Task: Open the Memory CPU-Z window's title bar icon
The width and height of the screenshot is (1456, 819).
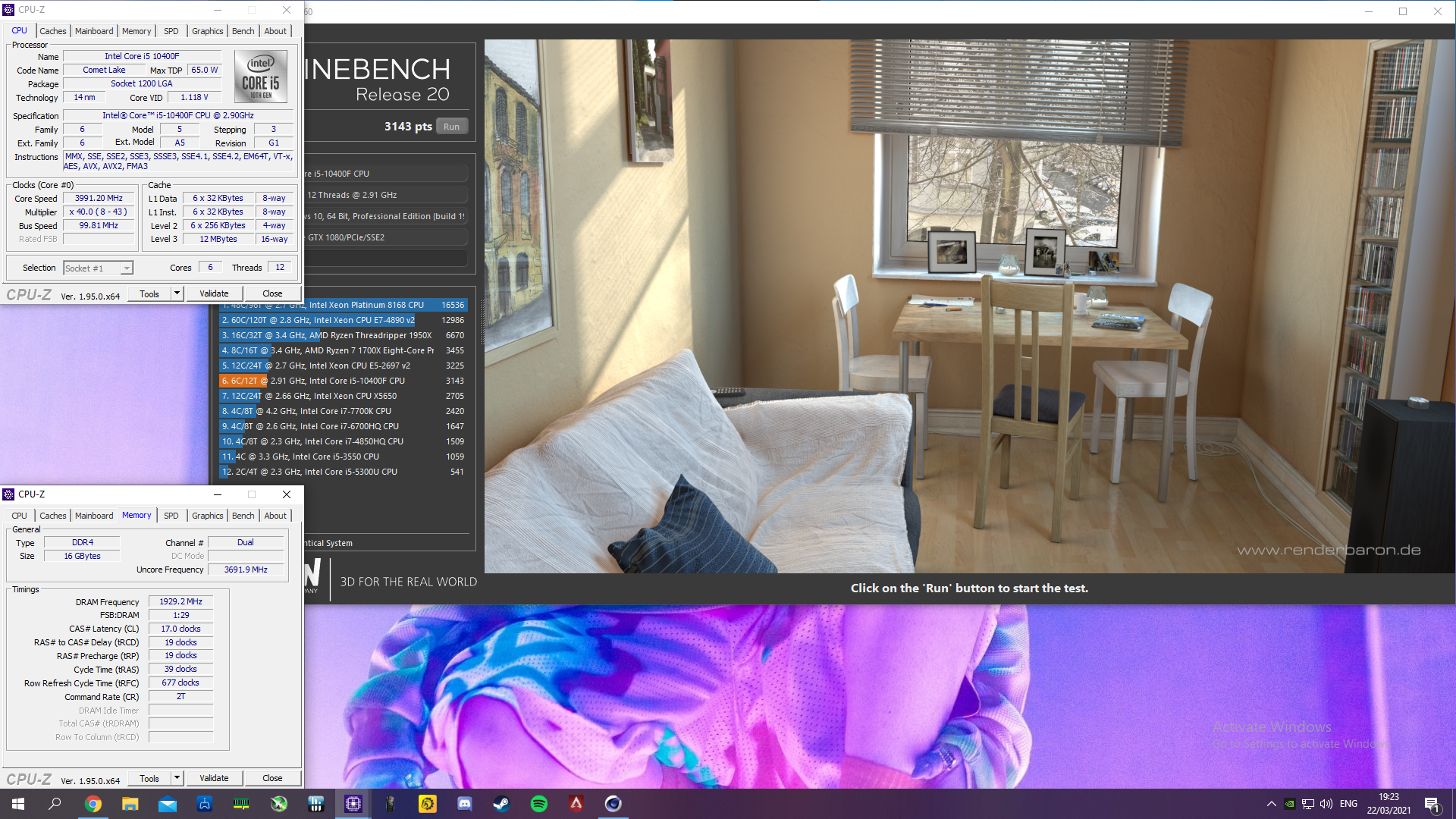Action: (9, 494)
